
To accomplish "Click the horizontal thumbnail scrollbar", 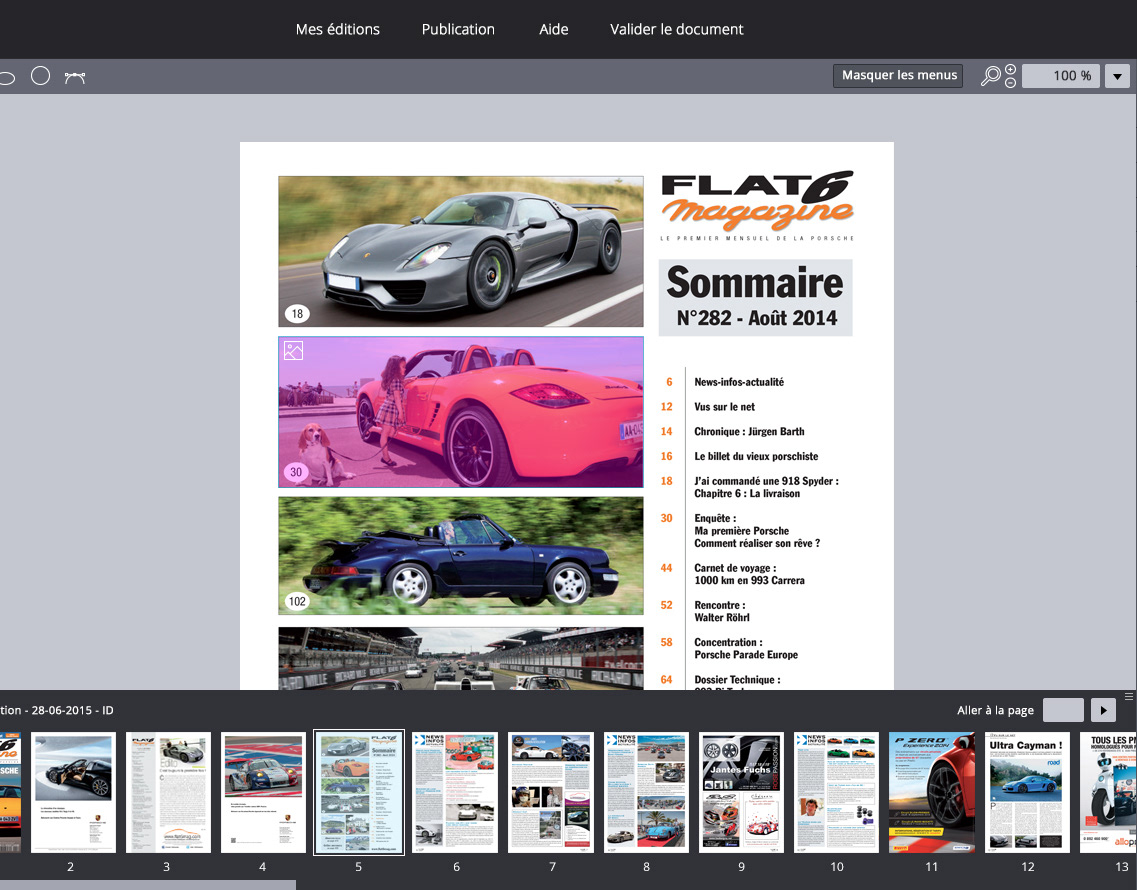I will coord(147,885).
